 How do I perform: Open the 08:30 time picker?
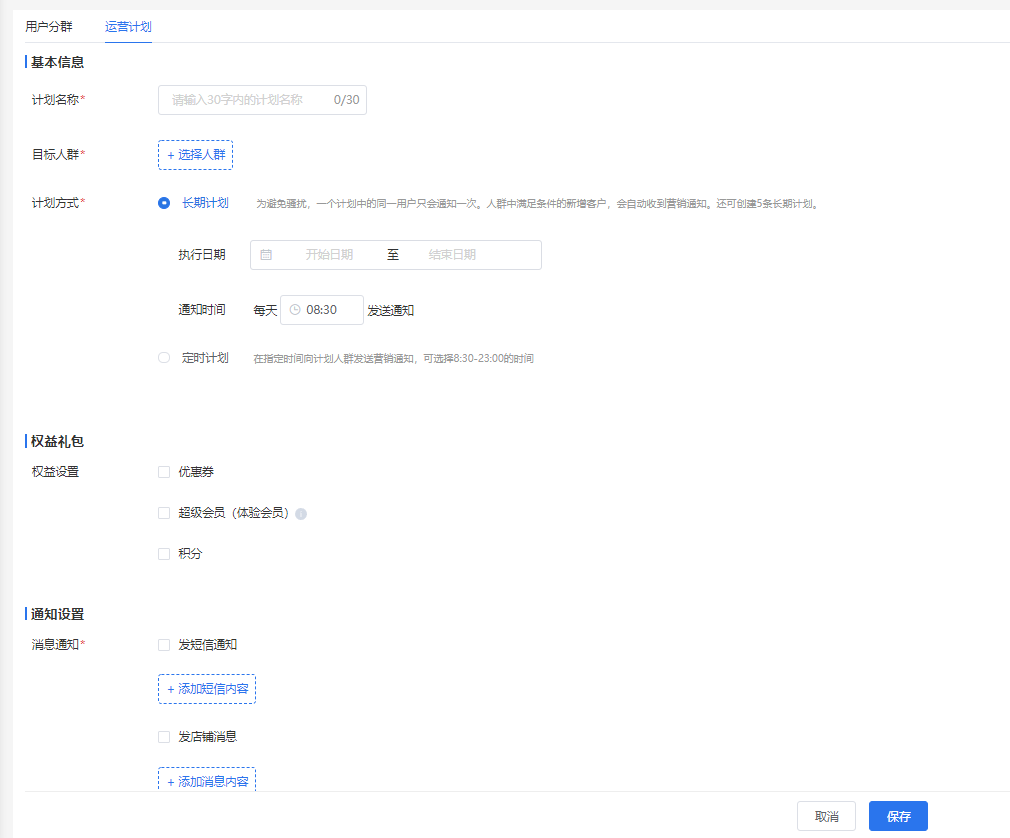(x=322, y=310)
